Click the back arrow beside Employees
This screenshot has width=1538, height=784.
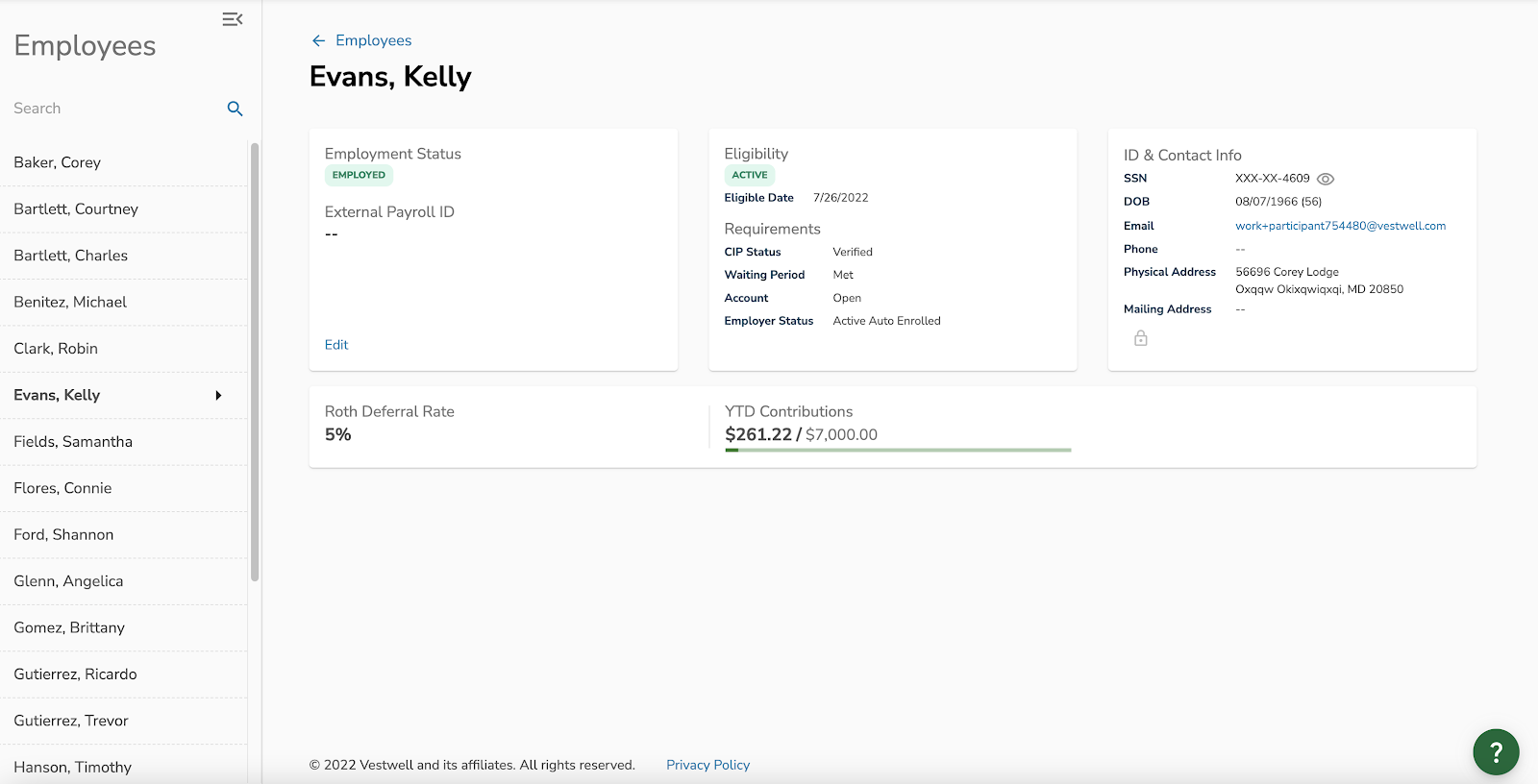[x=318, y=40]
